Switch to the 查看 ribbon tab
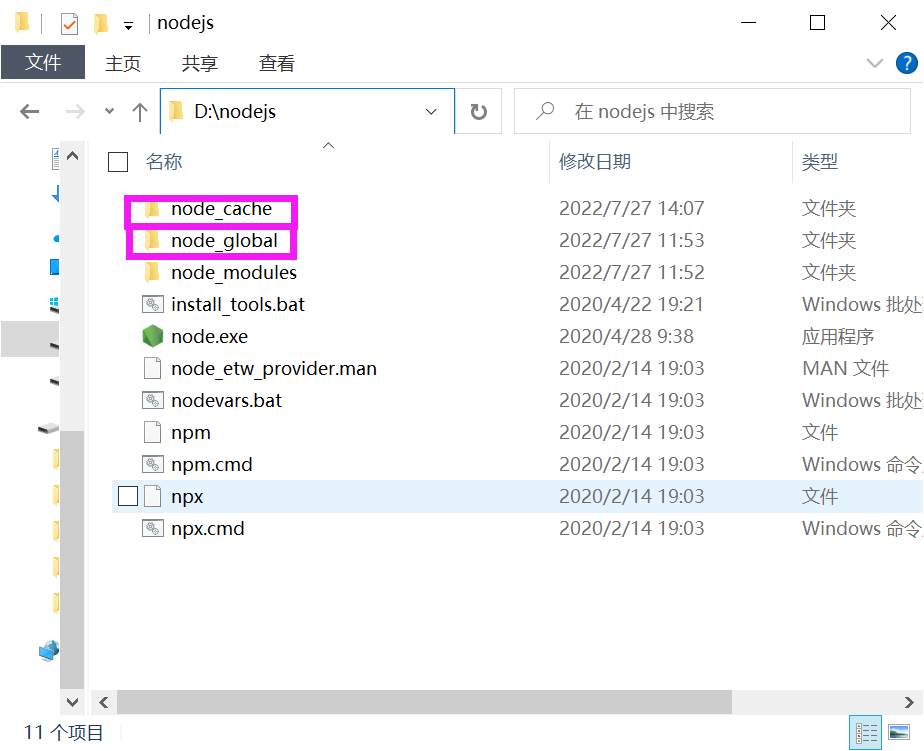This screenshot has width=924, height=751. click(x=276, y=63)
